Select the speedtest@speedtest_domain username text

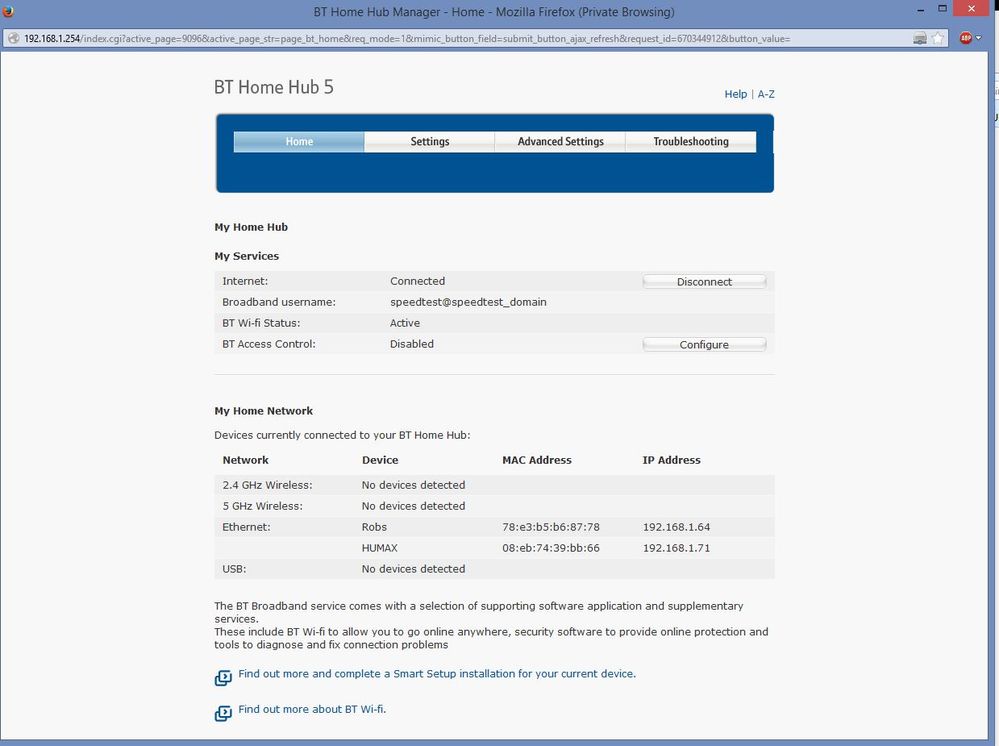point(468,302)
